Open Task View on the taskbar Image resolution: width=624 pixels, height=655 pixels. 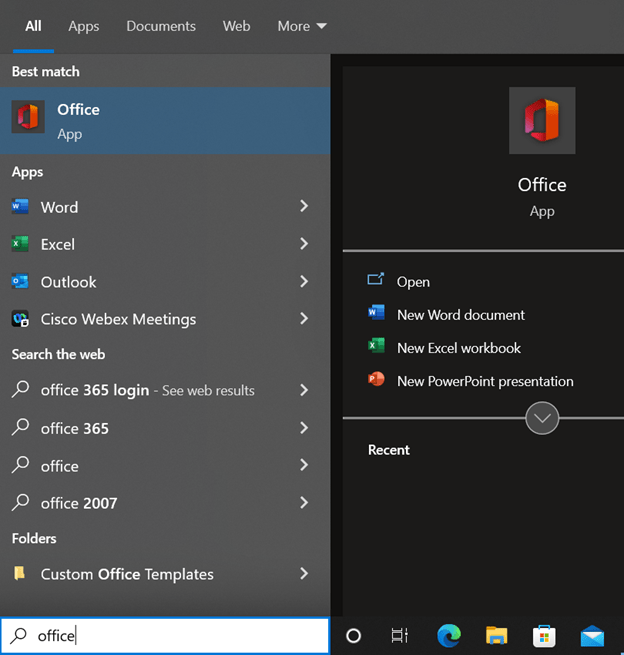click(x=399, y=636)
